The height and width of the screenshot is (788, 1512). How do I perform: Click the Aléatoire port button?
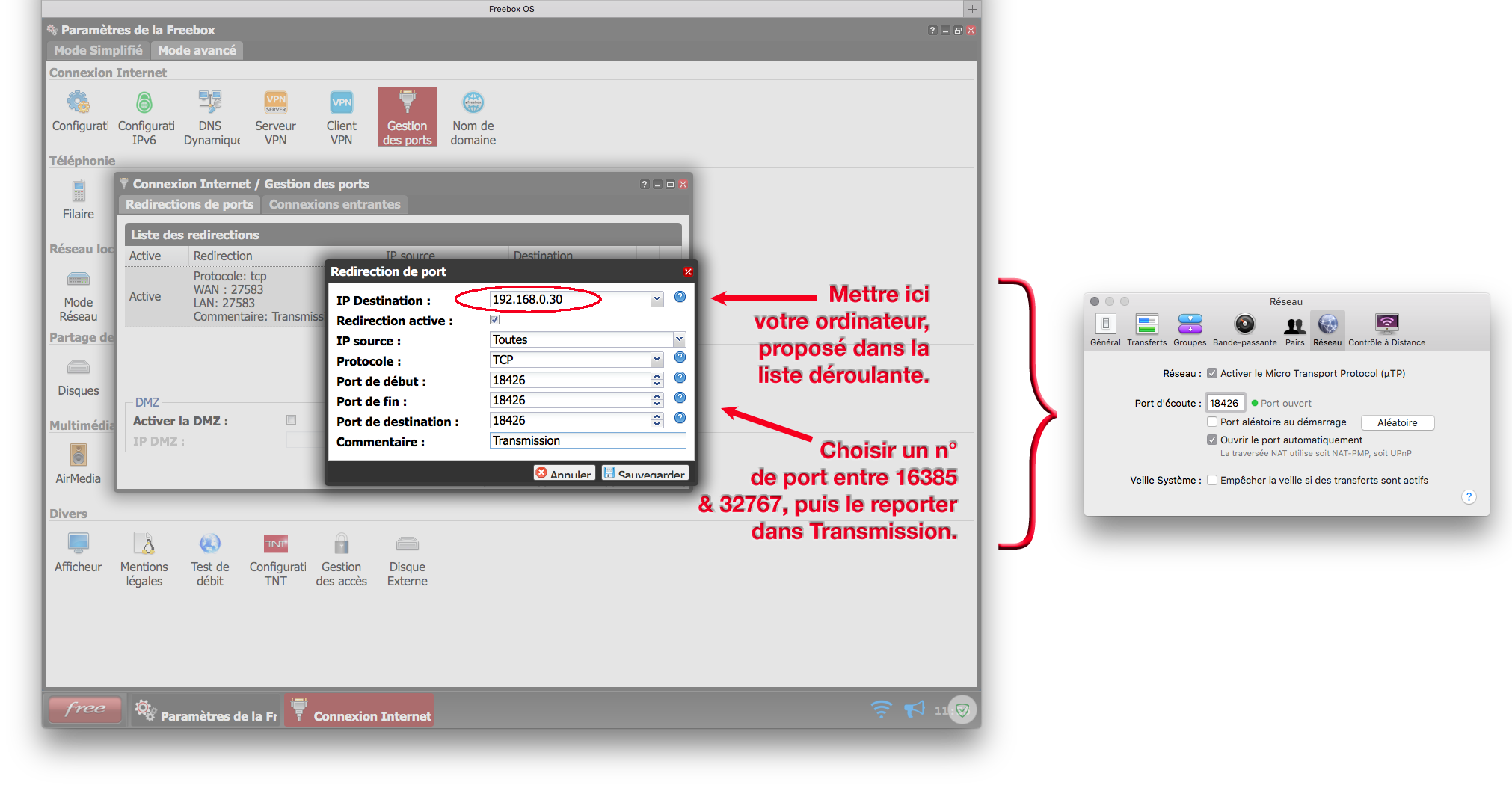coord(1397,423)
